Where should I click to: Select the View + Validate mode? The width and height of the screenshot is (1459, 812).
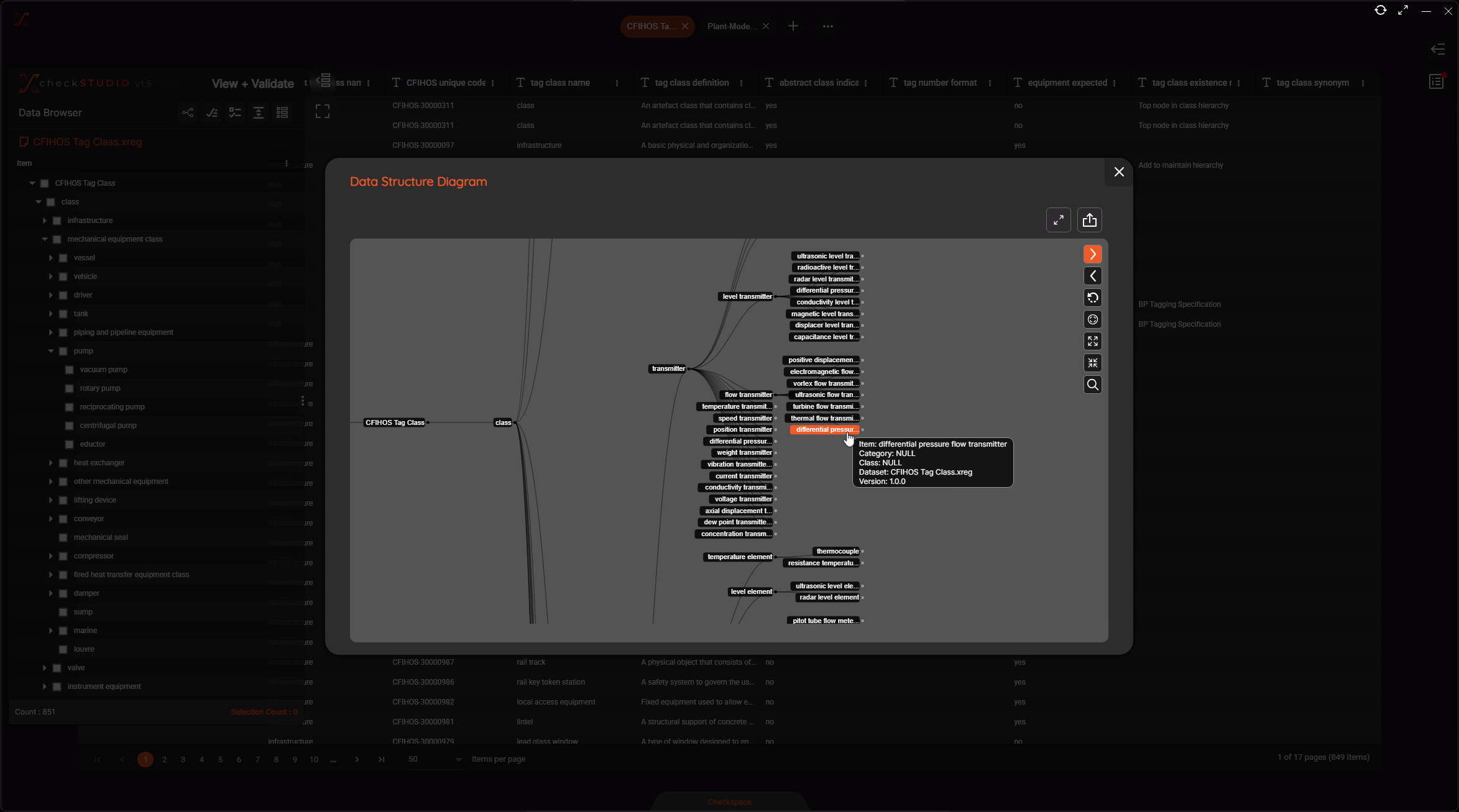252,83
